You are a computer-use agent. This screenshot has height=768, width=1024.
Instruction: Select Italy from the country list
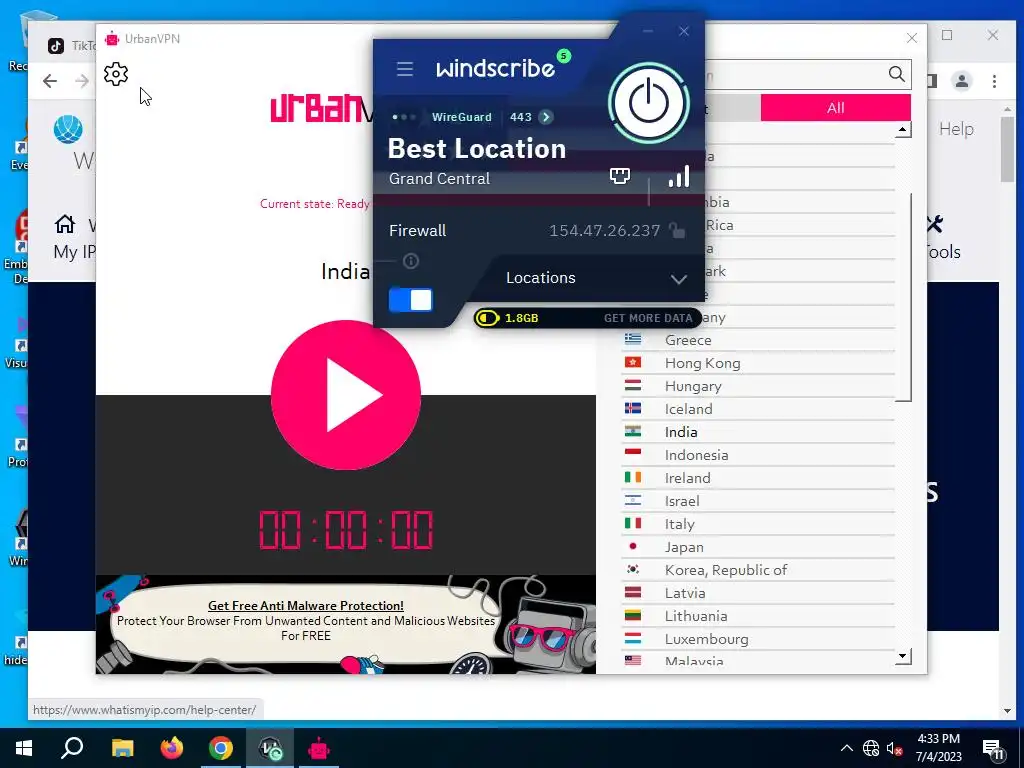point(758,524)
